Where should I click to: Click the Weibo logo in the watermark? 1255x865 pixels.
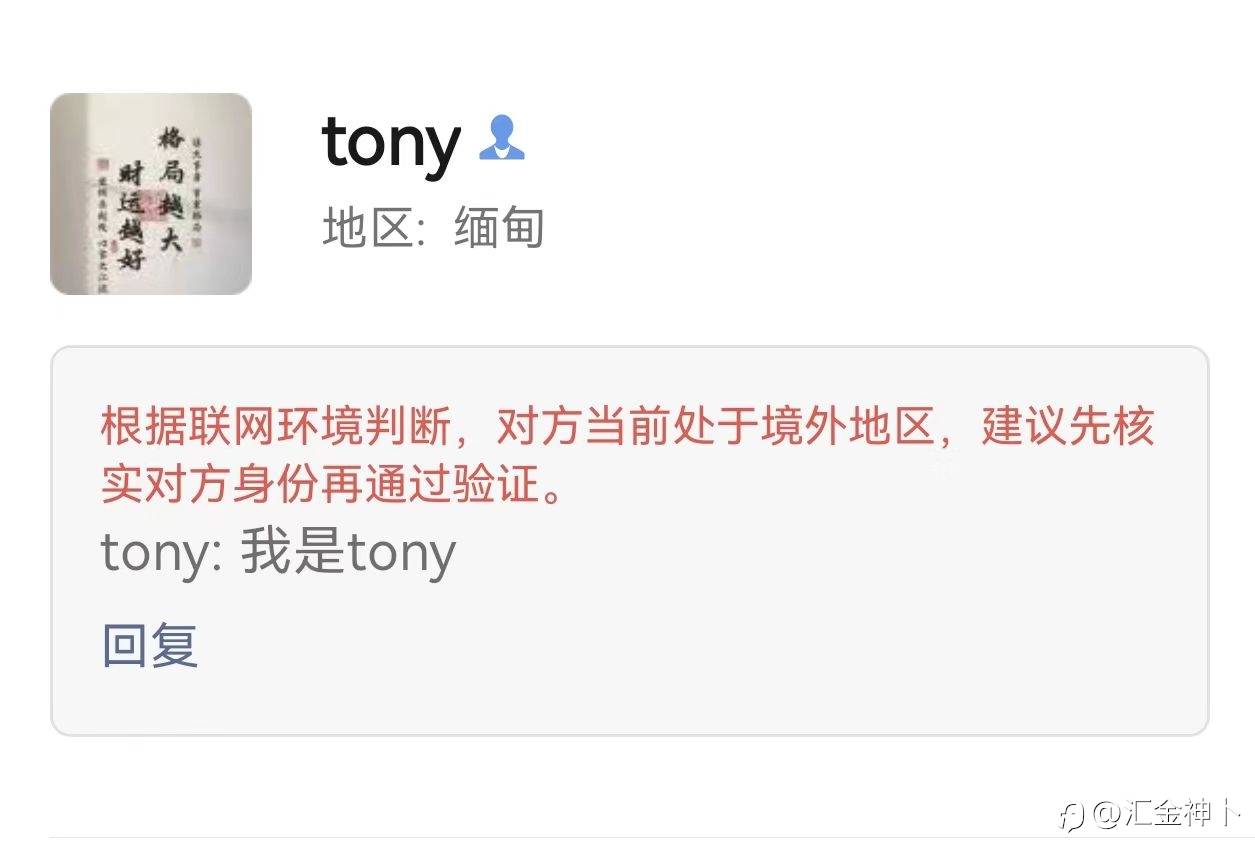point(1072,815)
